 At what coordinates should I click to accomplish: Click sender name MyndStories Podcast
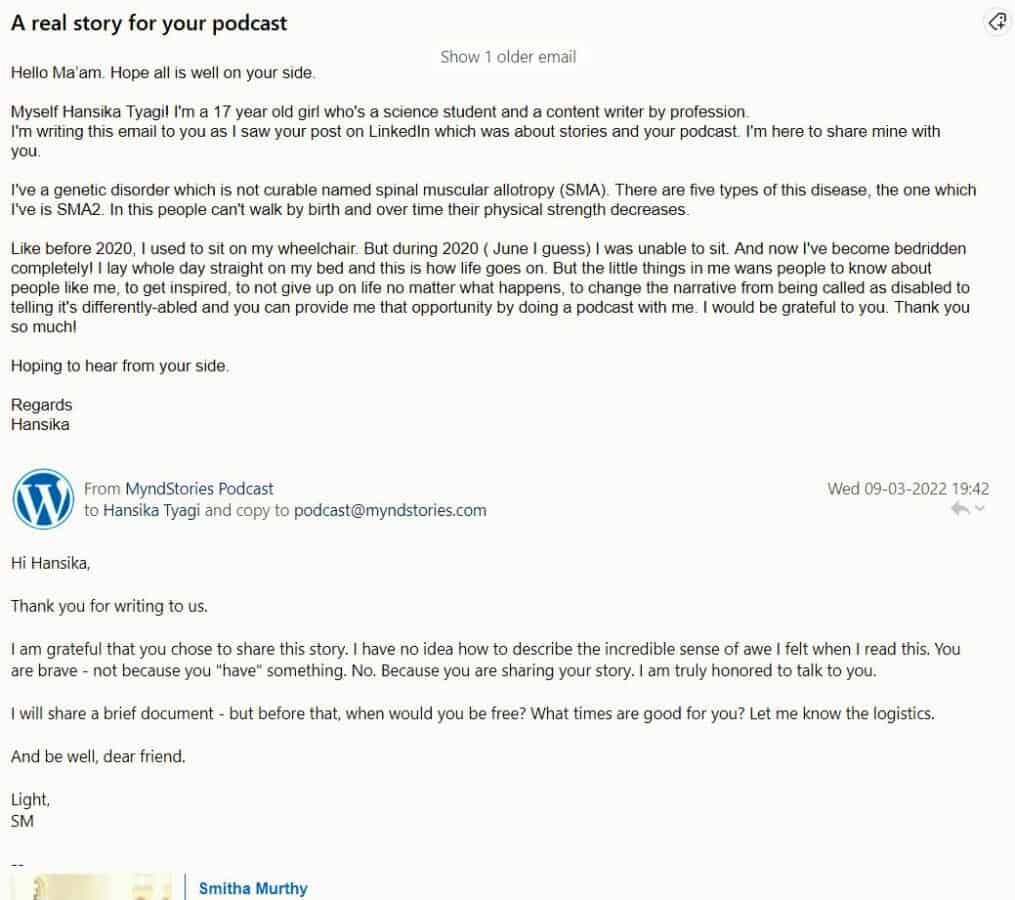tap(199, 489)
